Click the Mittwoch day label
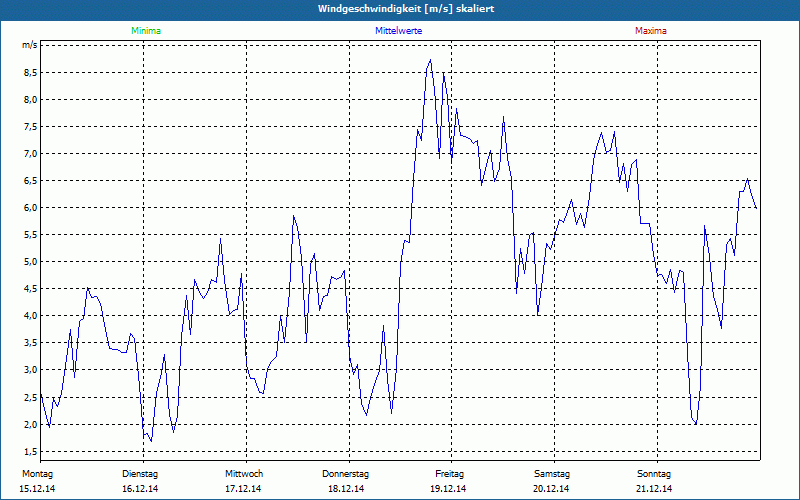Screen dimensions: 800x500 point(244,474)
